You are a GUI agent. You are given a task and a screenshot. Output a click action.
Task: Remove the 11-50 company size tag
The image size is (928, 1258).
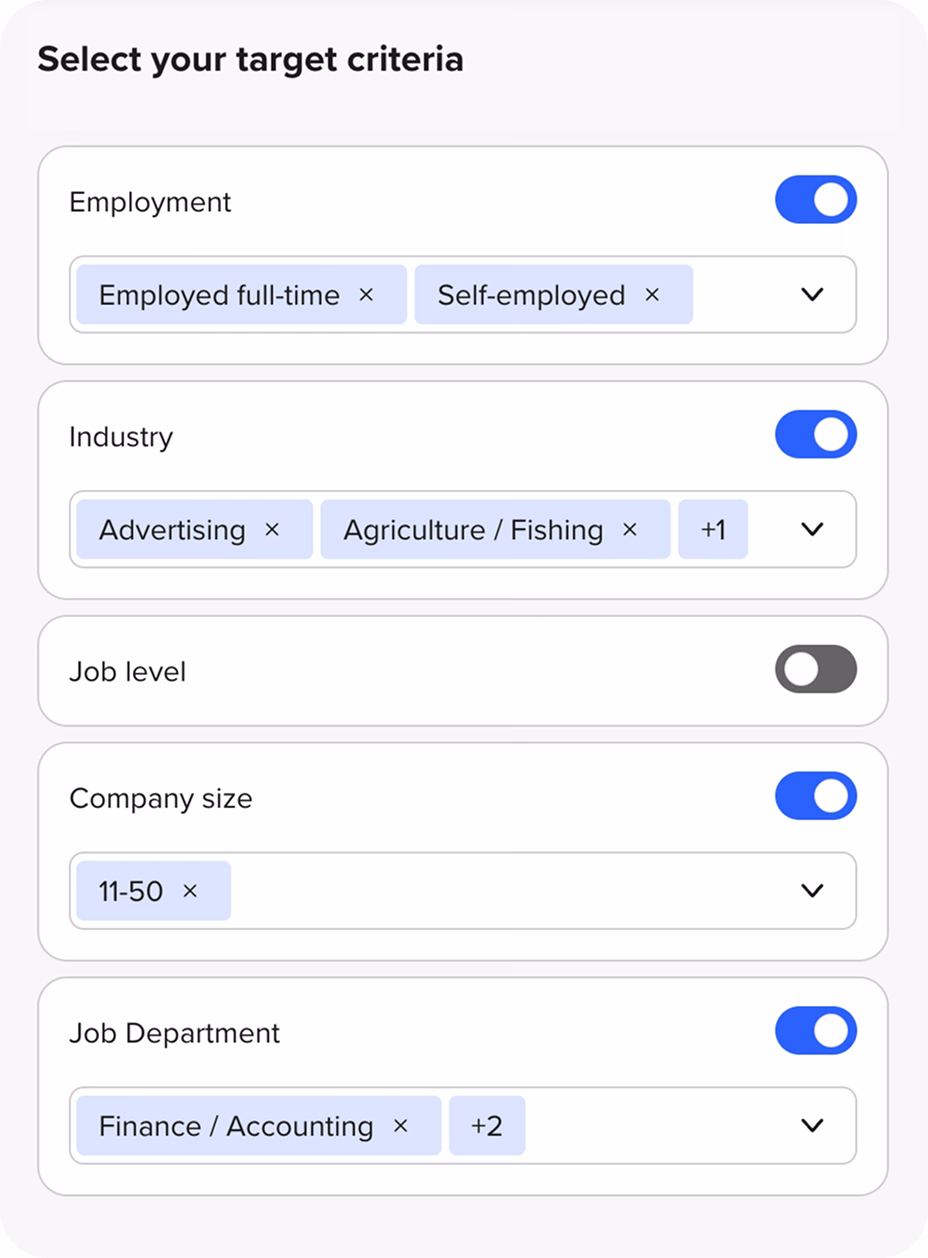[190, 891]
